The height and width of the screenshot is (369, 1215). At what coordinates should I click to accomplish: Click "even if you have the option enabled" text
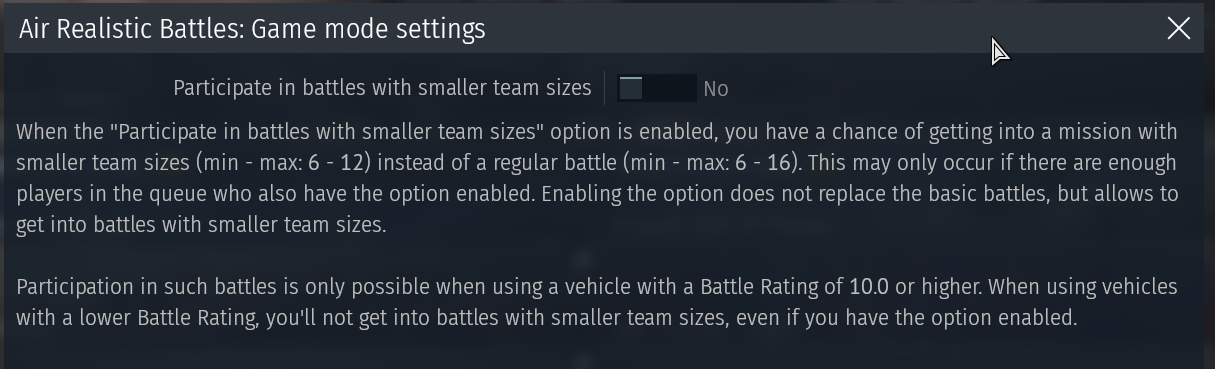pos(919,319)
